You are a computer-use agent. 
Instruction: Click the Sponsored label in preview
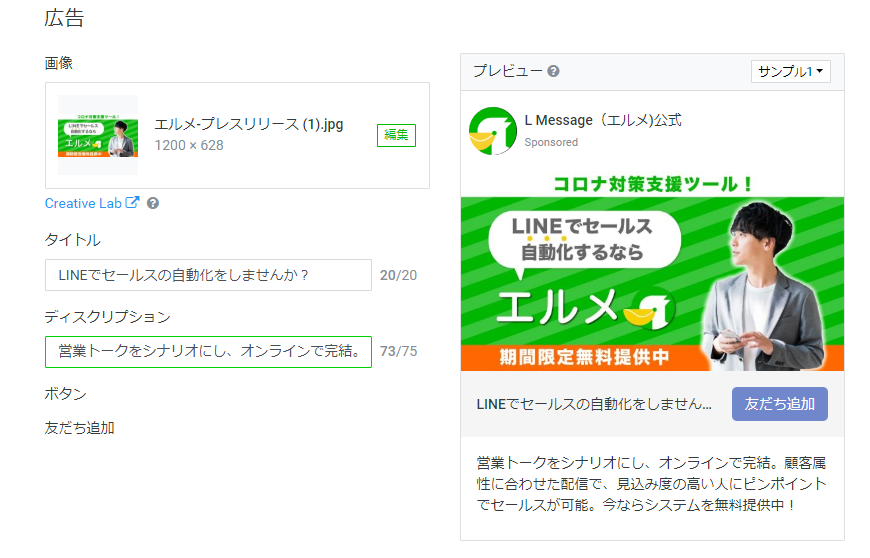[551, 143]
